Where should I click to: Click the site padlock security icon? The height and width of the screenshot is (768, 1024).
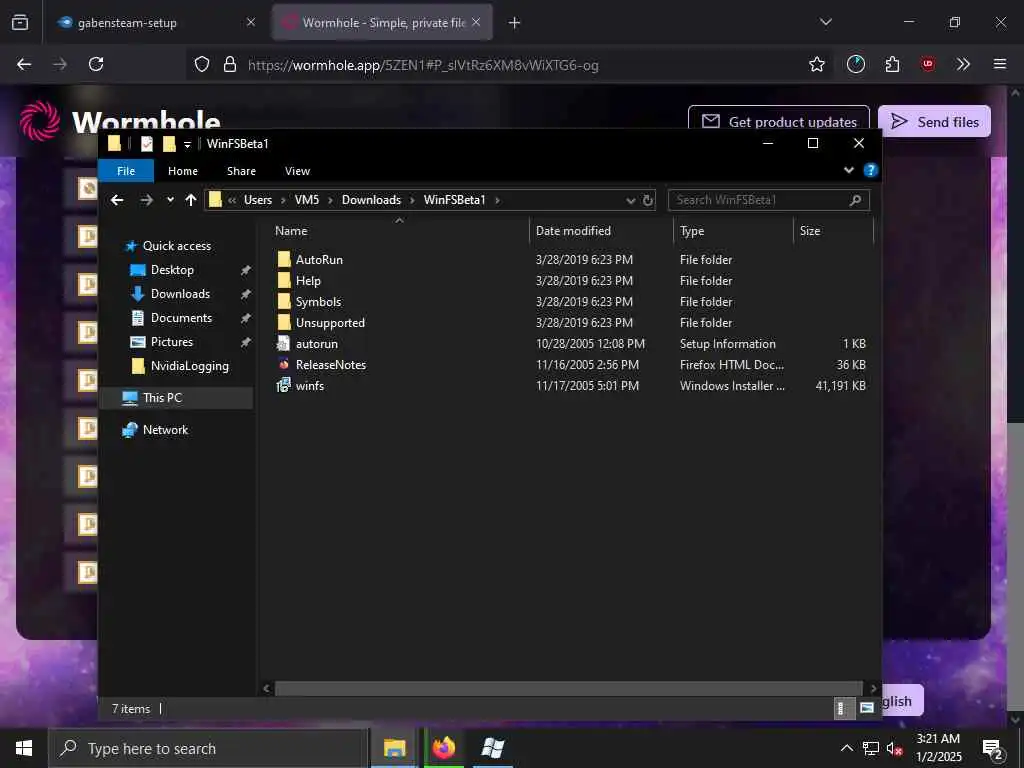coord(229,64)
